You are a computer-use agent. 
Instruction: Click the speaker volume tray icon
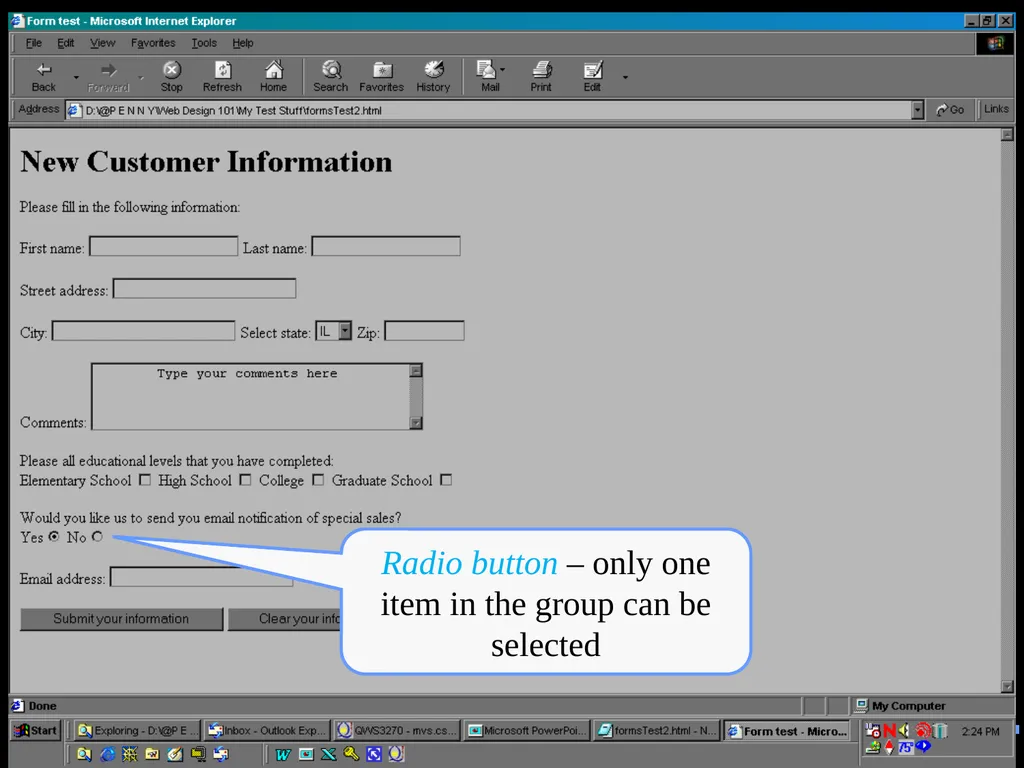(x=904, y=730)
